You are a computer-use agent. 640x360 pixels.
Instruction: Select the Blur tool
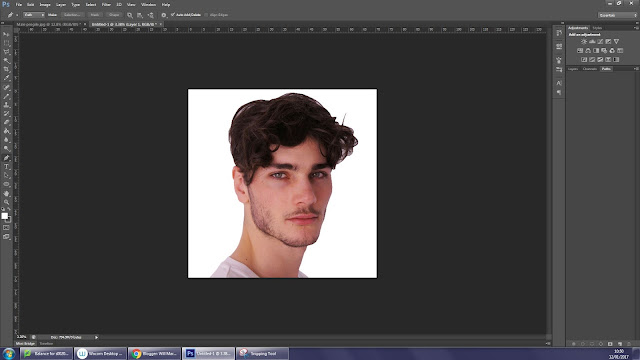coord(6,140)
